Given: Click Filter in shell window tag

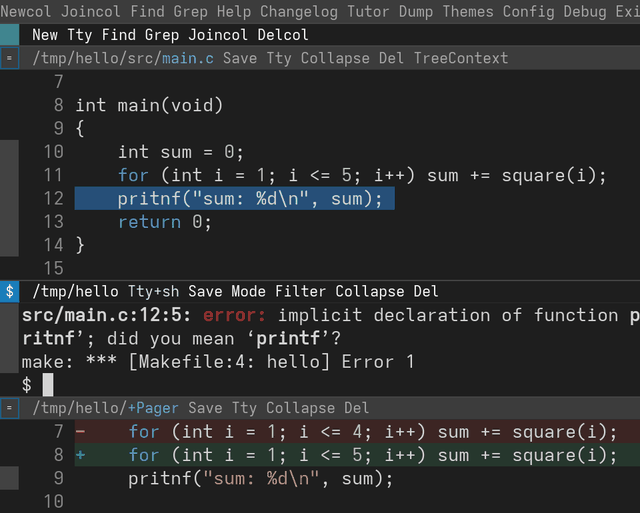Looking at the screenshot, I should pos(300,291).
